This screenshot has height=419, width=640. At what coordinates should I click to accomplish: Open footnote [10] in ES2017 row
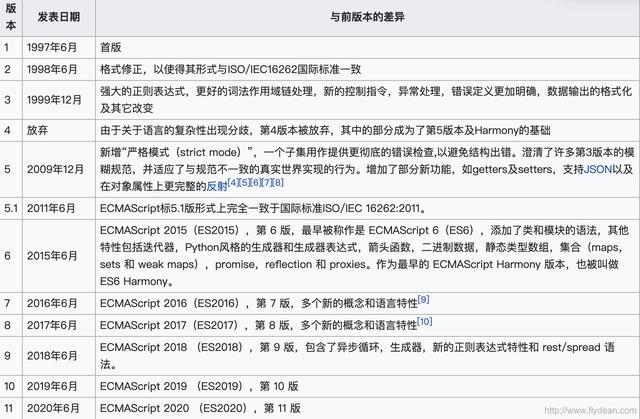tap(424, 321)
